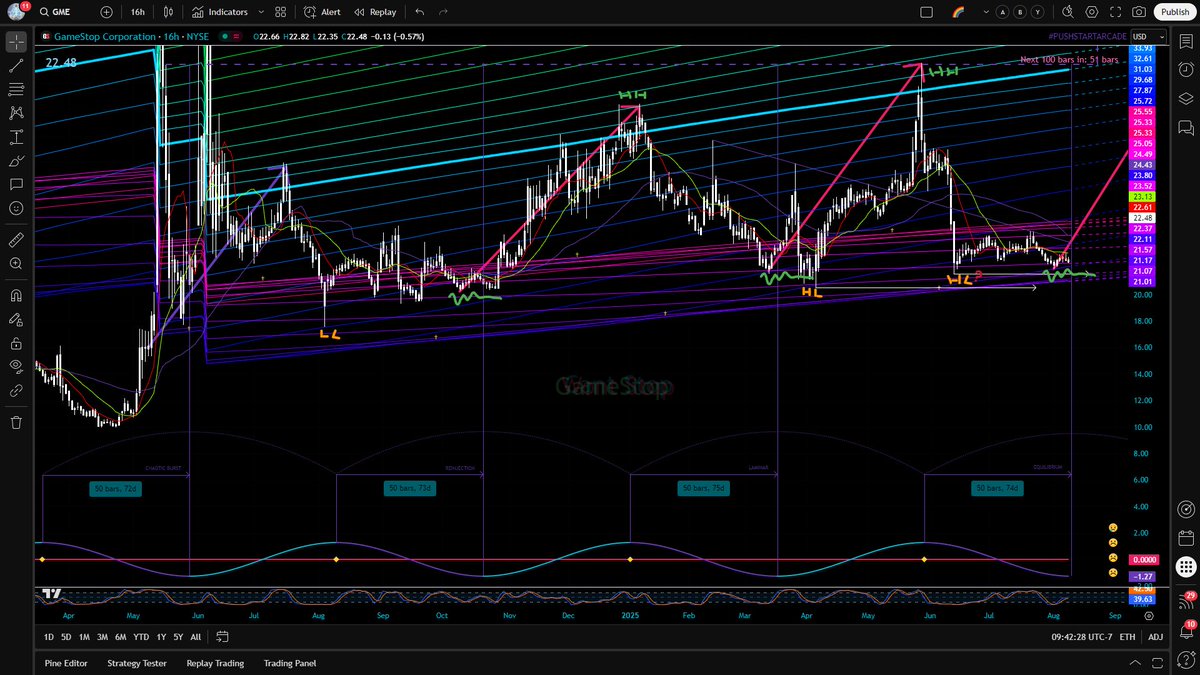Open the object tree layers panel
Image resolution: width=1200 pixels, height=675 pixels.
point(1185,98)
